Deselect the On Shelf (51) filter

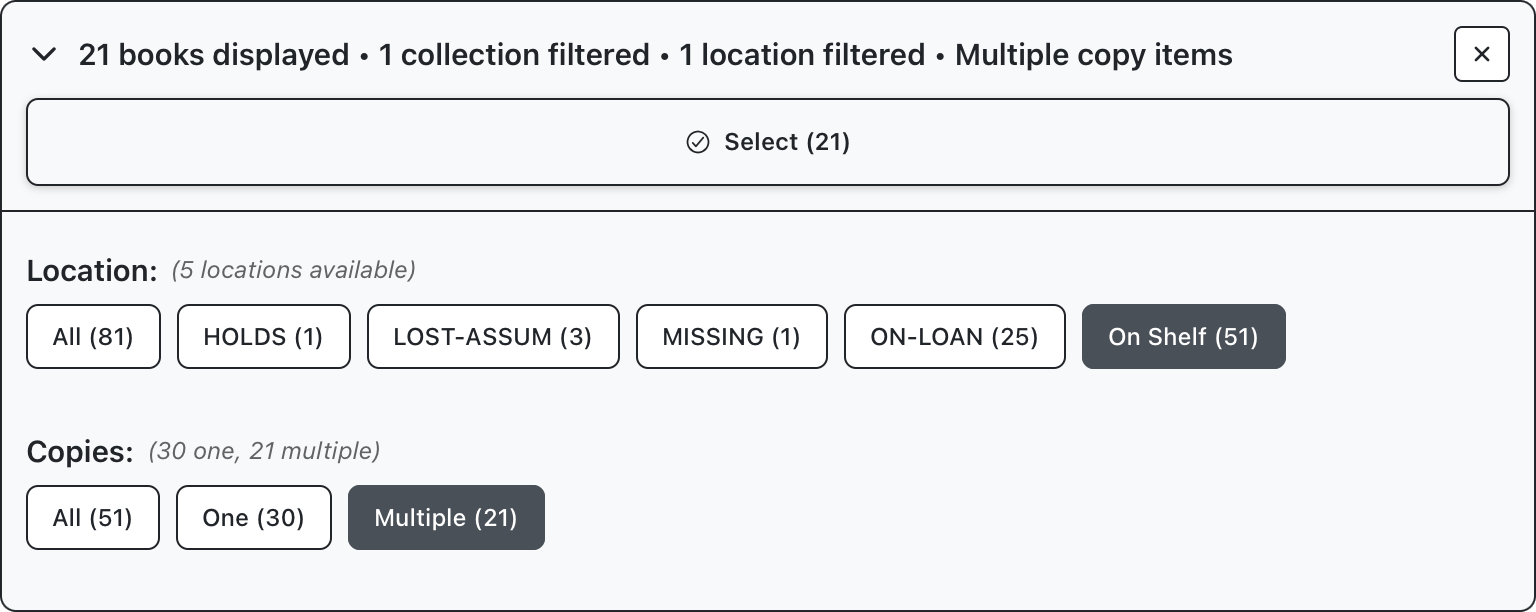point(1183,337)
